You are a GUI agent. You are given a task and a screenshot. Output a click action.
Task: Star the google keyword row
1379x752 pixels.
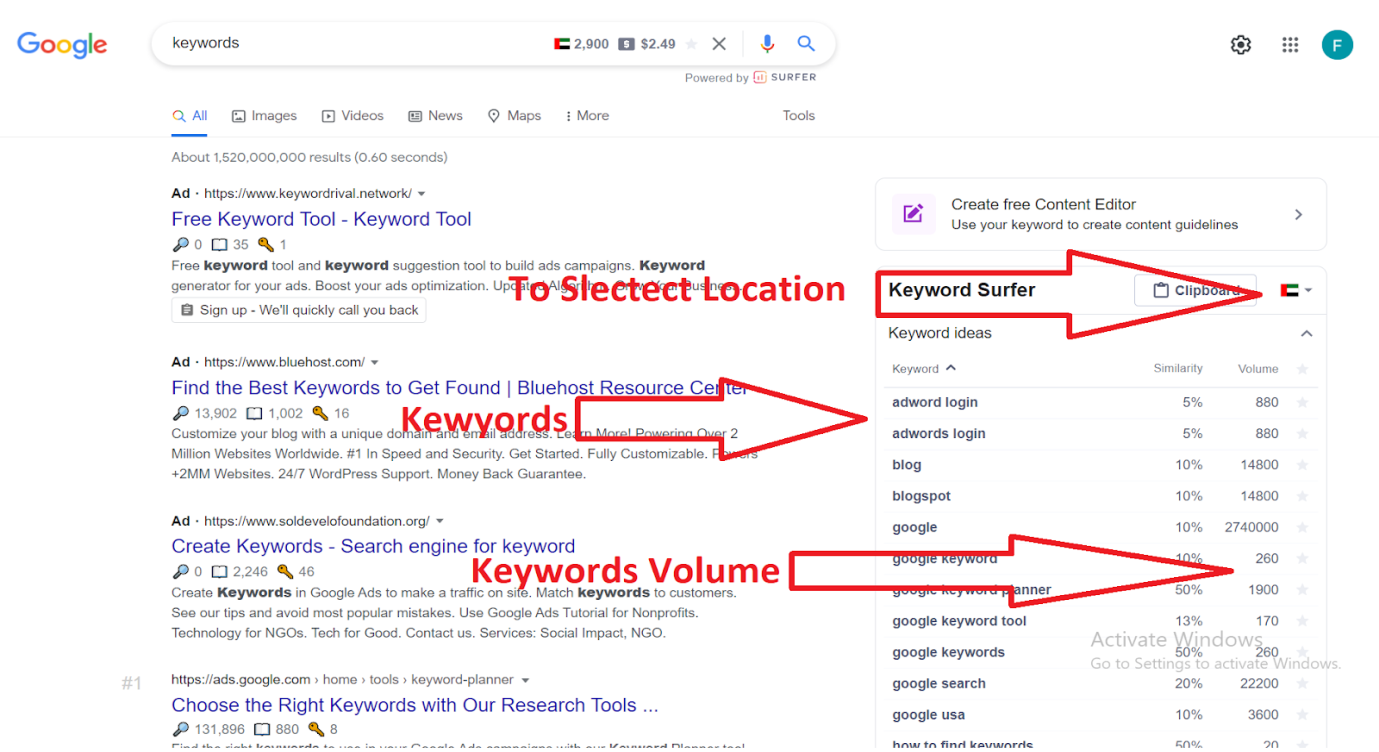click(1302, 527)
